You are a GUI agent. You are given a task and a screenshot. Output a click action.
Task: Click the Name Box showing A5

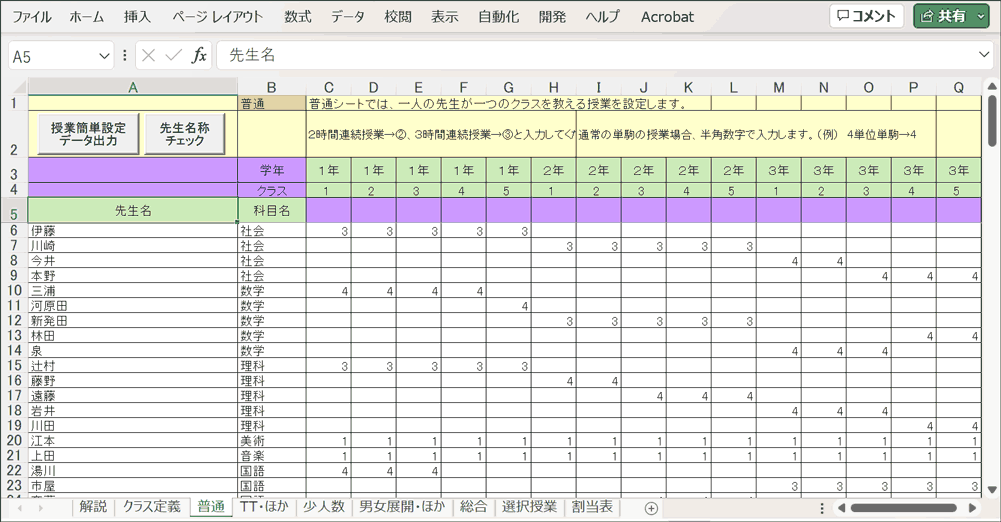(53, 56)
